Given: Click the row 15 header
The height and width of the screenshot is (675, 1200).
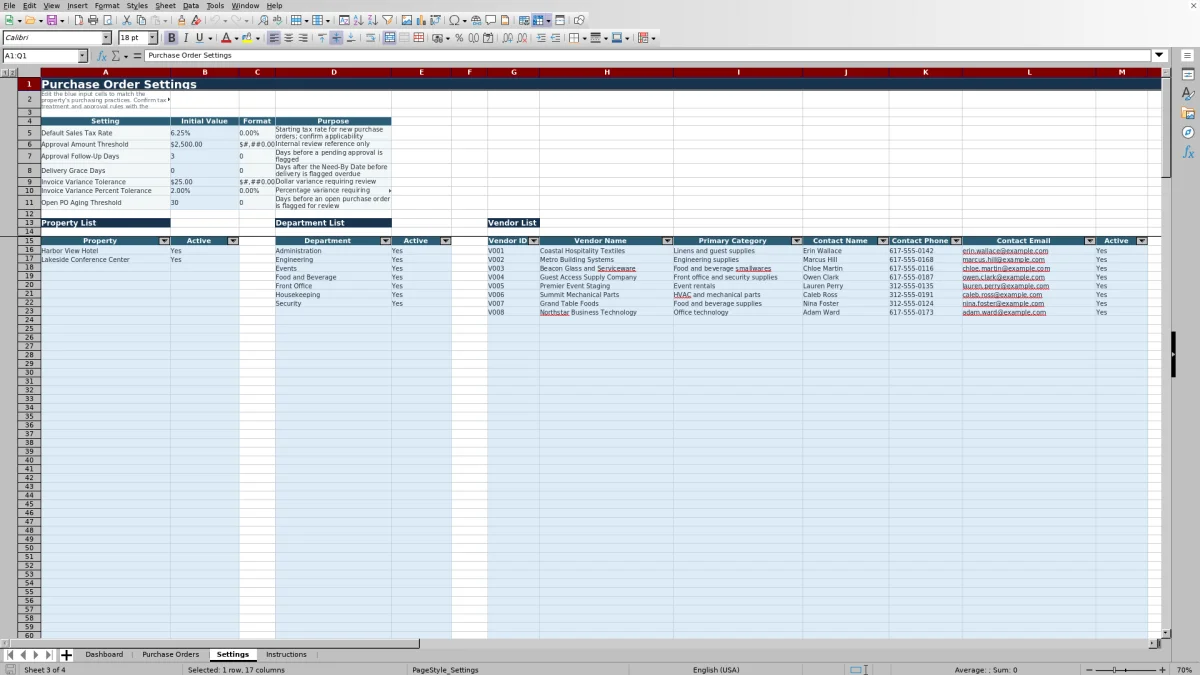Looking at the screenshot, I should pos(29,241).
